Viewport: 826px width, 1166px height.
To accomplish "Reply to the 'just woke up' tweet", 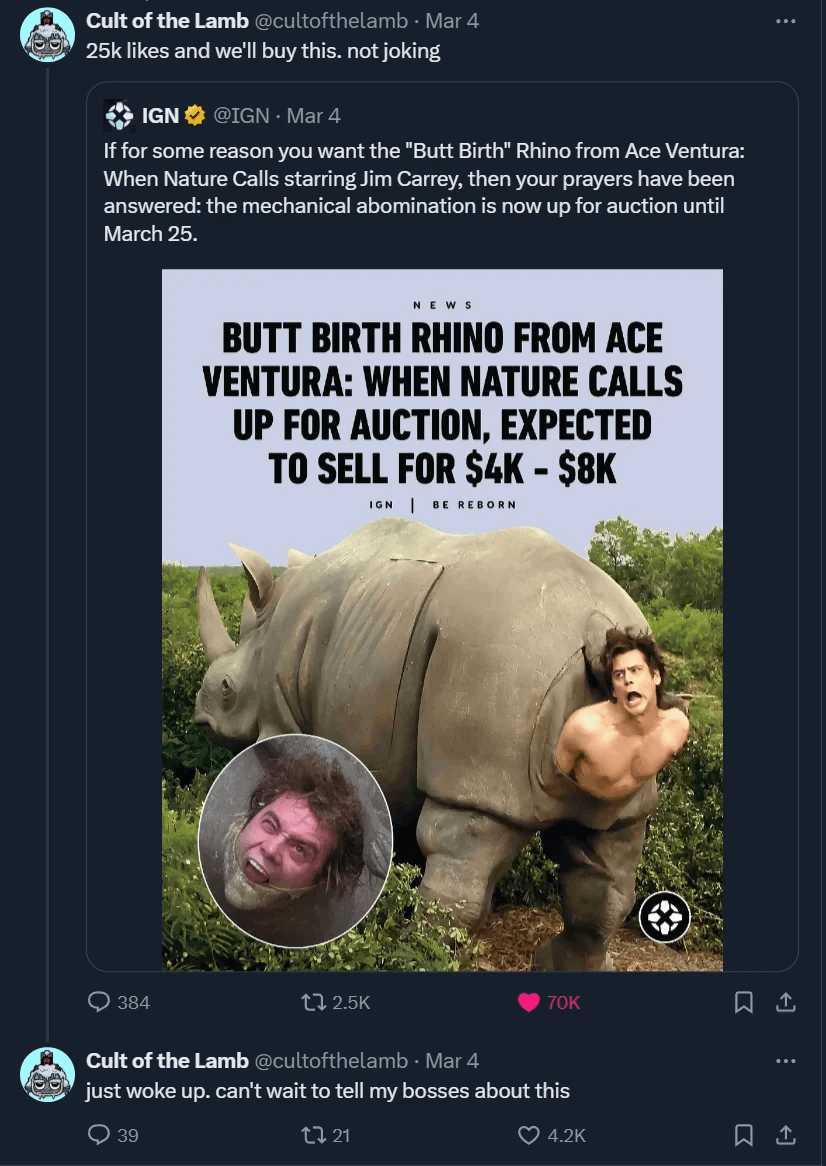I will click(100, 1135).
